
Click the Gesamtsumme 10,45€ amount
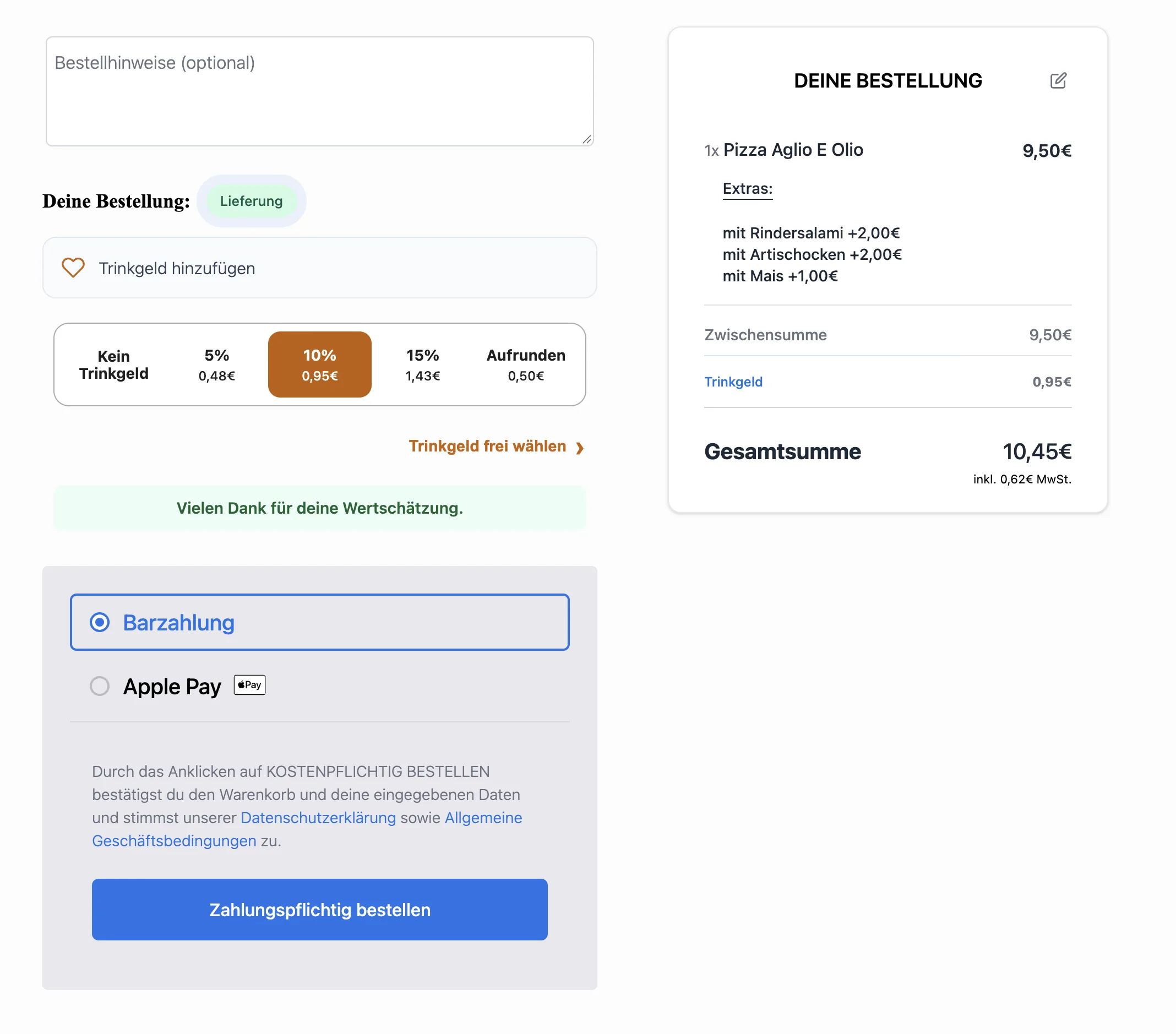pos(1037,451)
